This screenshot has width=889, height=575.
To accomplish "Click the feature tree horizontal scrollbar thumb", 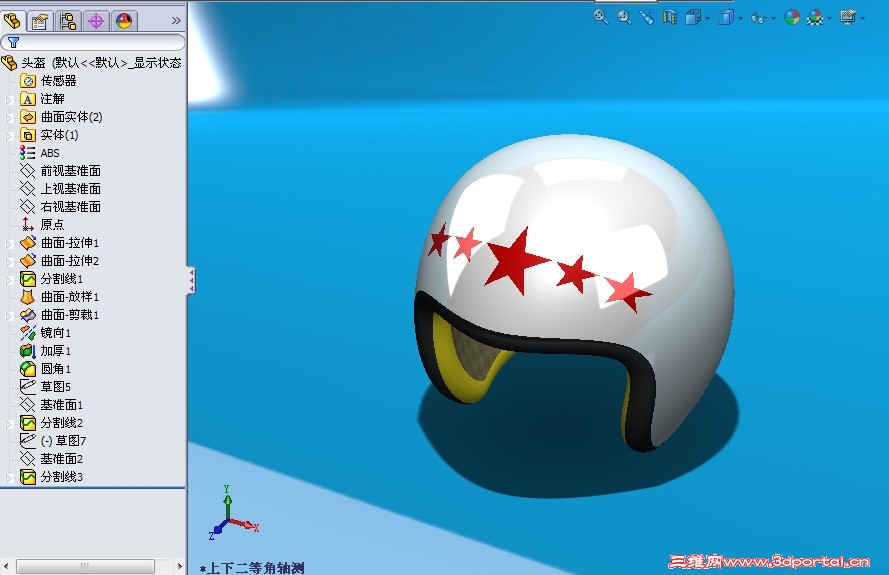I will pyautogui.click(x=86, y=566).
